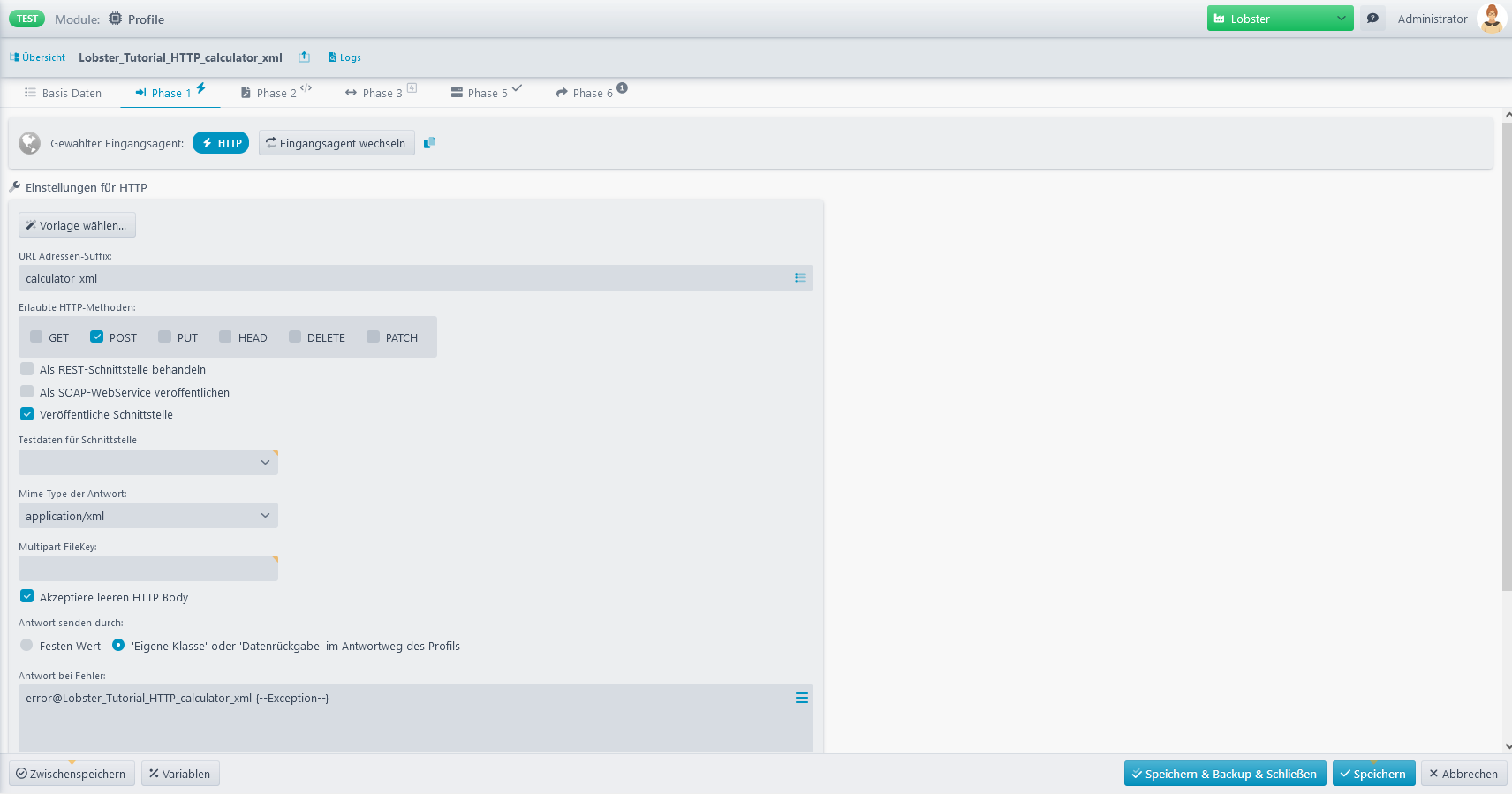
Task: Click the Antwort bei Fehler text area
Action: 416,718
